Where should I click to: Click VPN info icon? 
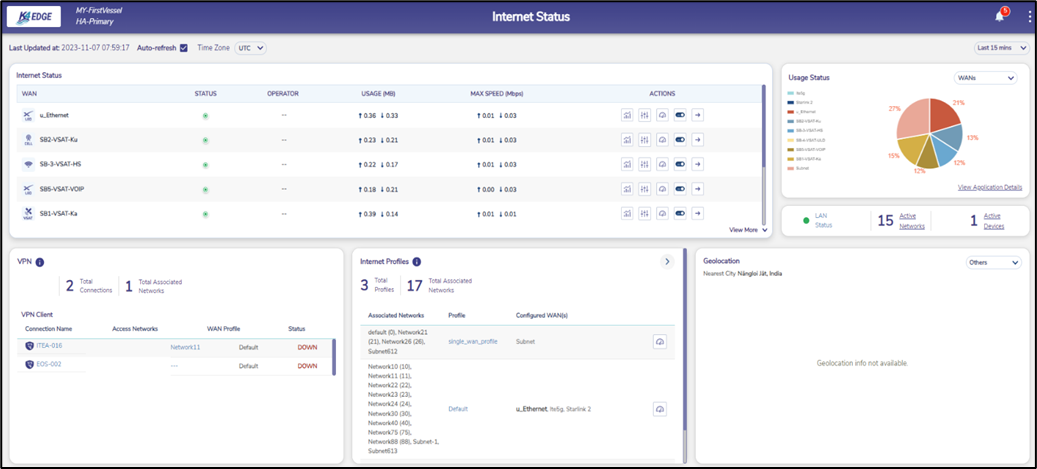[40, 262]
